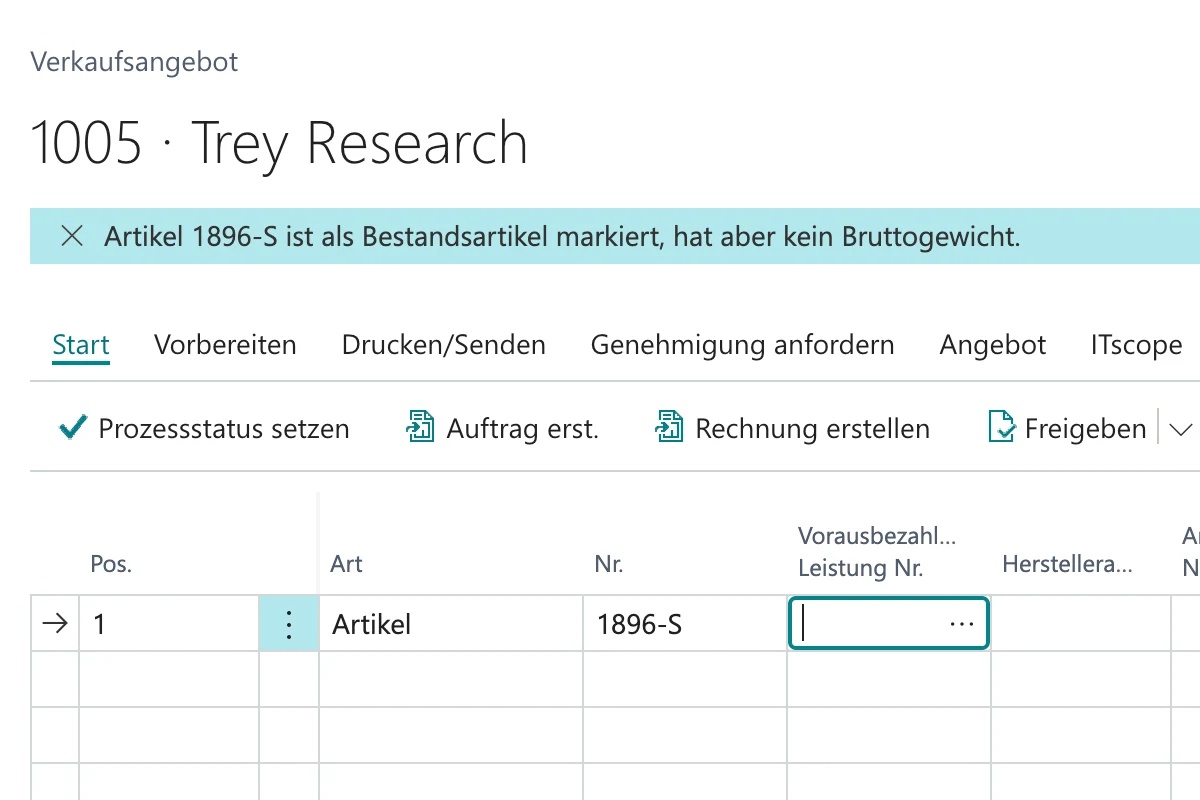1200x800 pixels.
Task: Open lookup dots in Vorausbezahlte Leistung Nr. field
Action: pyautogui.click(x=962, y=624)
